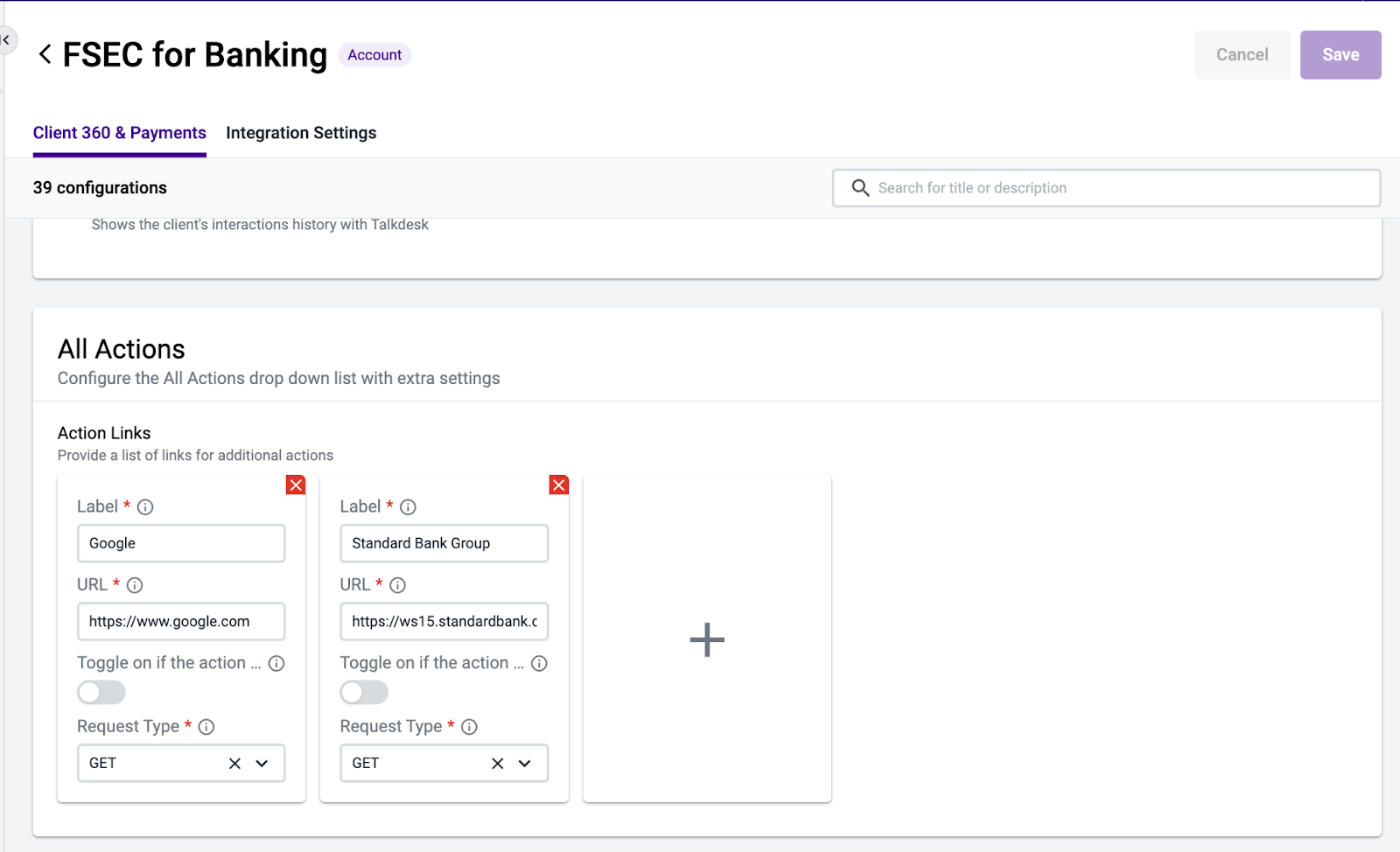Show info for URL in Google card

click(135, 584)
